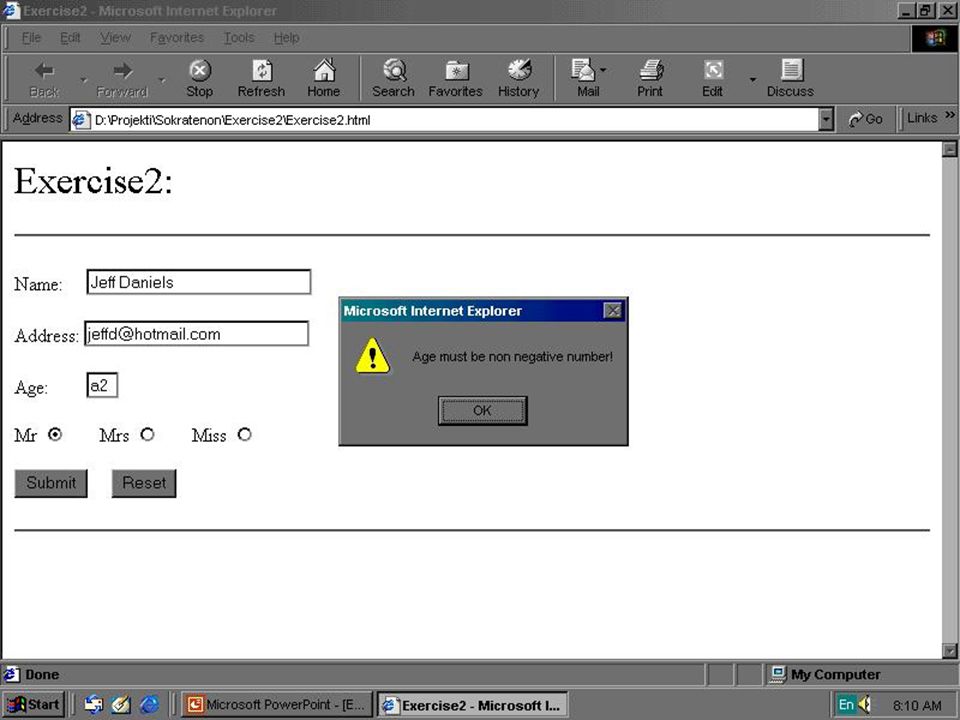Click the alert message text
The height and width of the screenshot is (720, 960).
(512, 356)
